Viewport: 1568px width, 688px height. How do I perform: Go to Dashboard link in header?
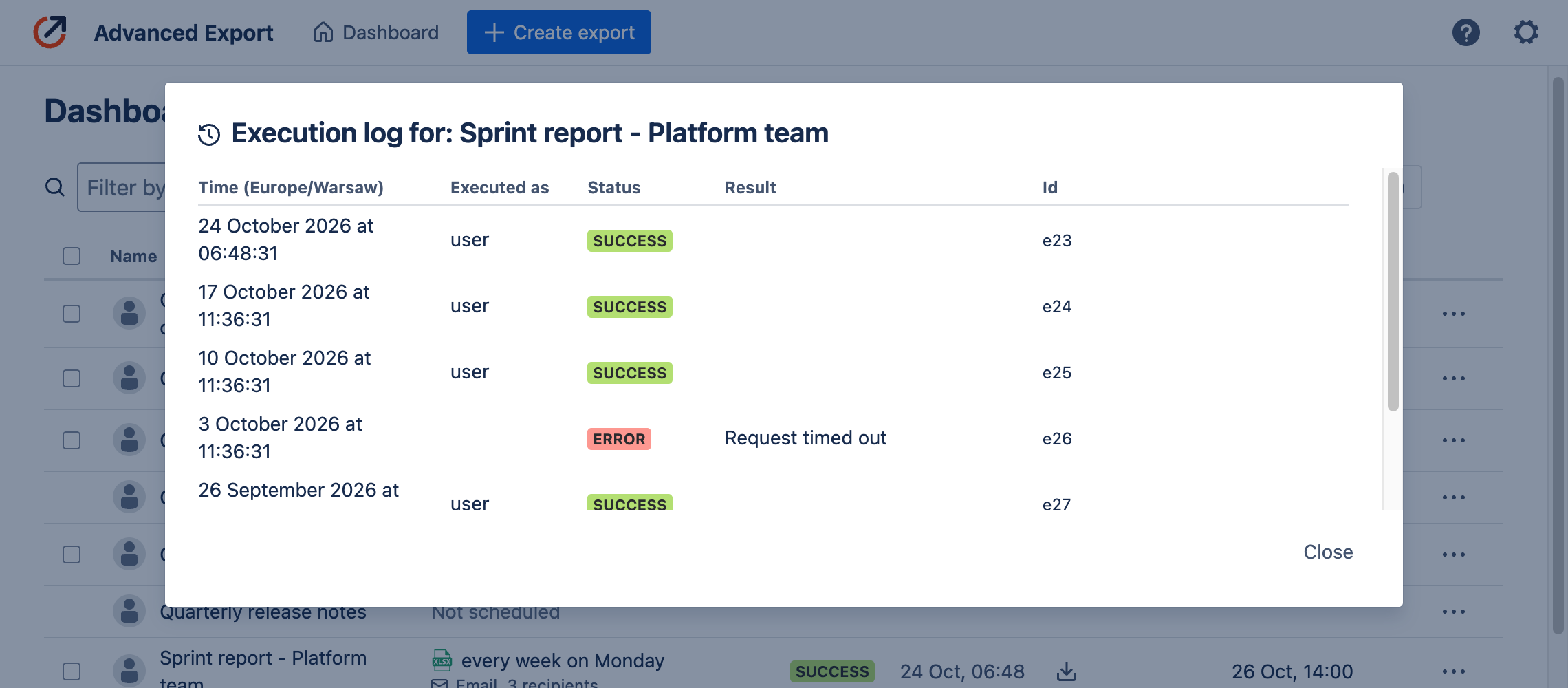376,32
